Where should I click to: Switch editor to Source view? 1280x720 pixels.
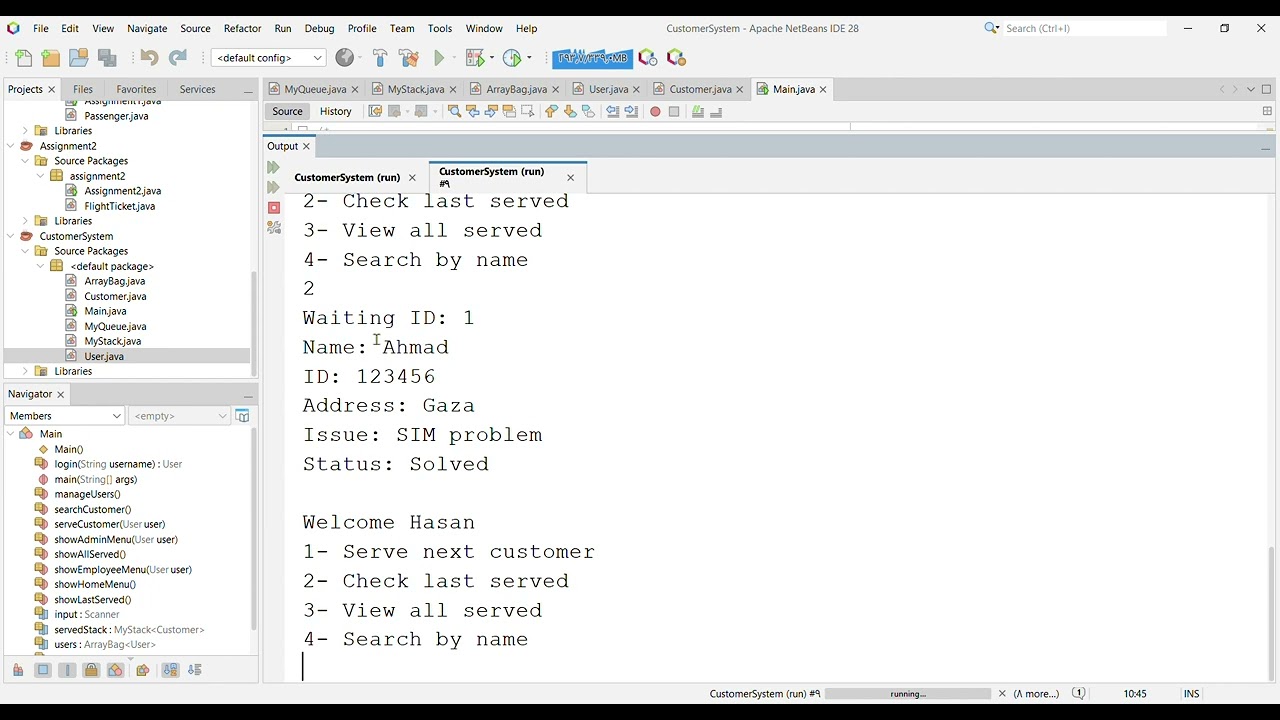(x=287, y=111)
